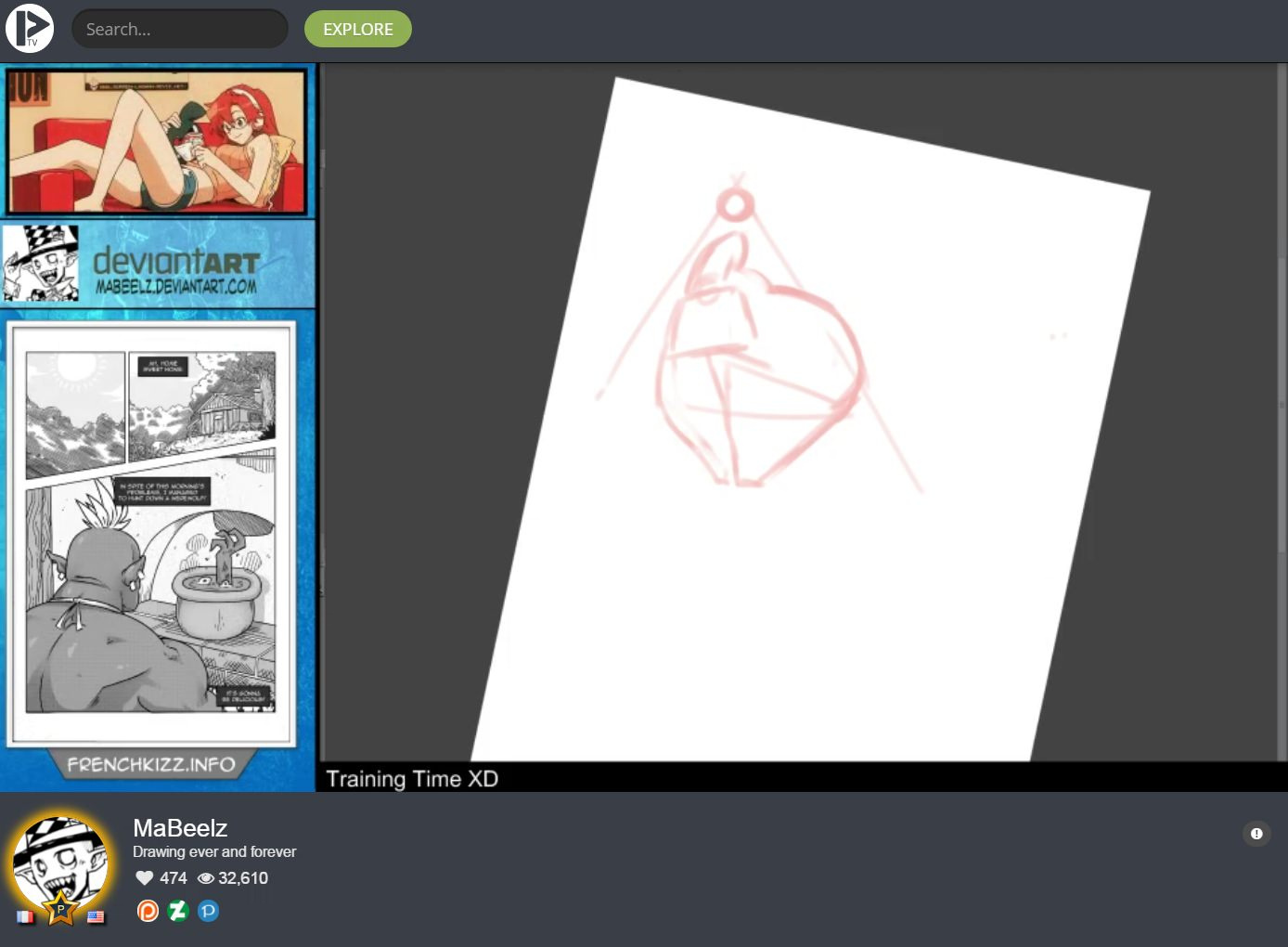Click the United States flag icon

(x=96, y=916)
